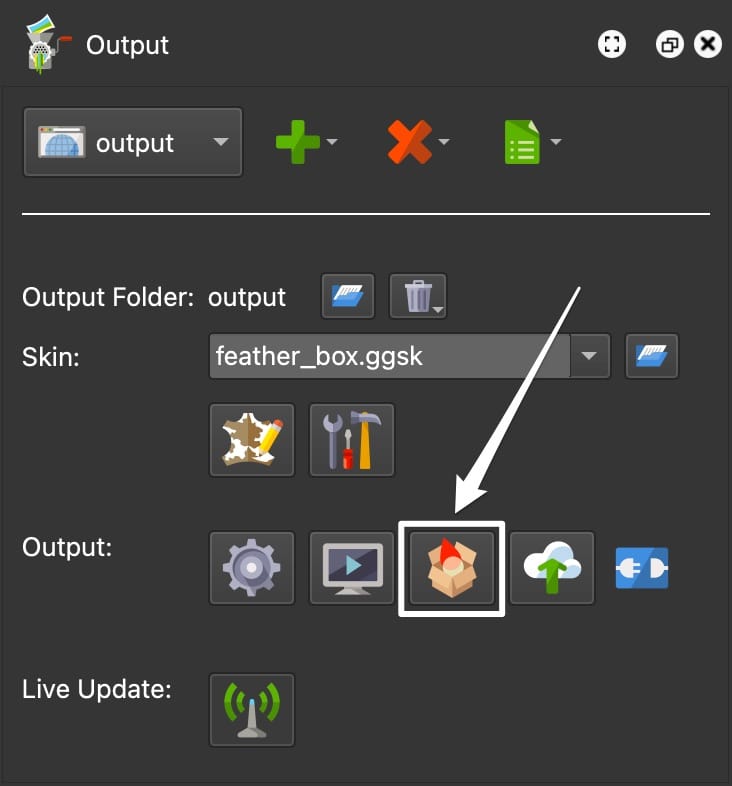The width and height of the screenshot is (732, 786).
Task: Click the trash can to clear output folder
Action: click(x=418, y=296)
